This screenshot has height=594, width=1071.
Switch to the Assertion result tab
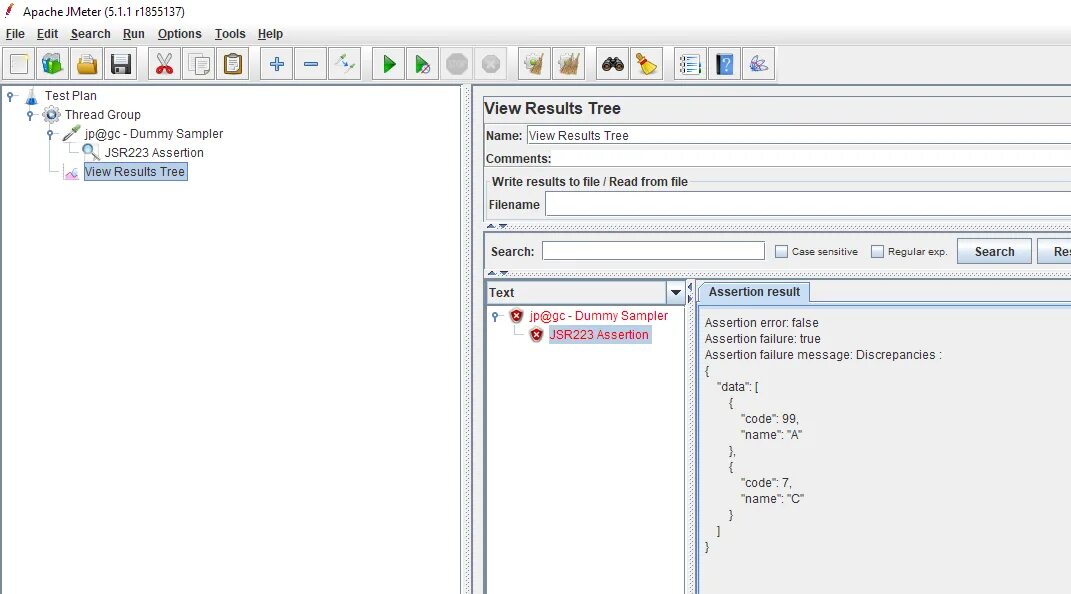click(x=754, y=292)
